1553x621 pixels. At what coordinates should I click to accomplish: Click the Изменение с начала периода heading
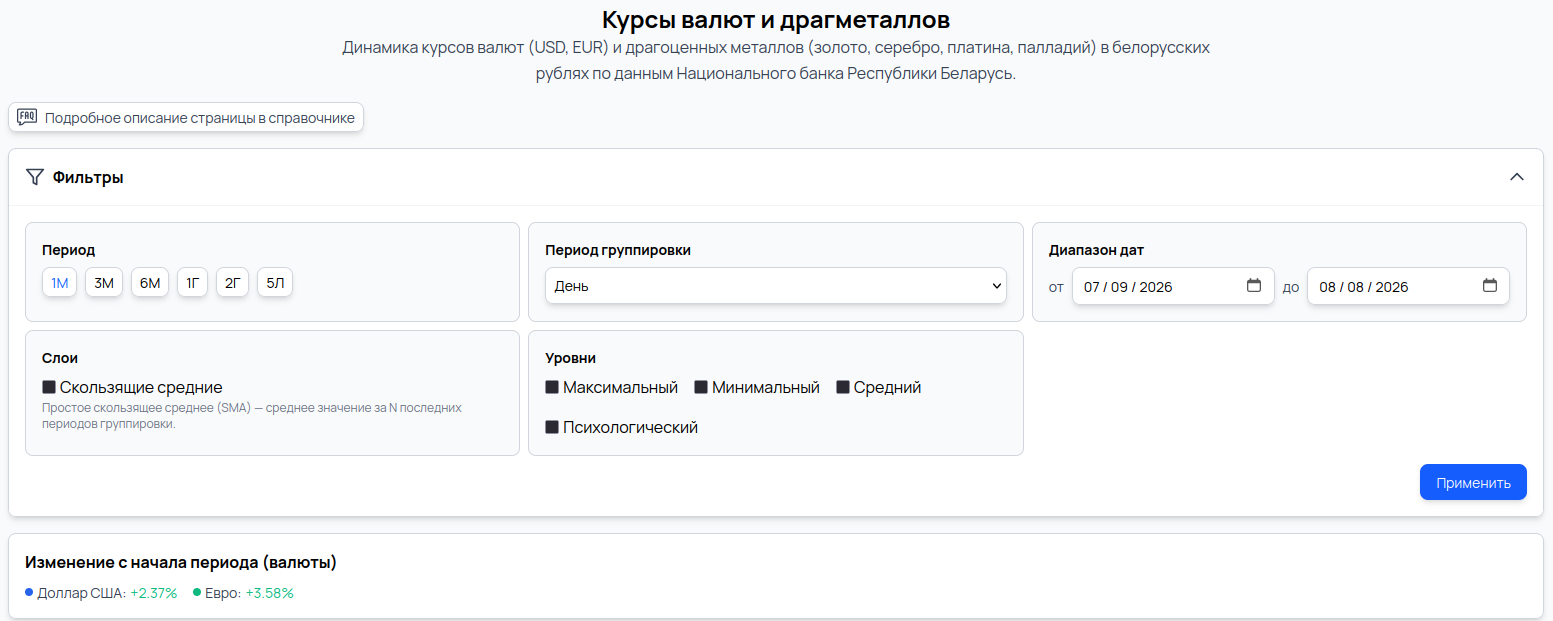pos(181,562)
